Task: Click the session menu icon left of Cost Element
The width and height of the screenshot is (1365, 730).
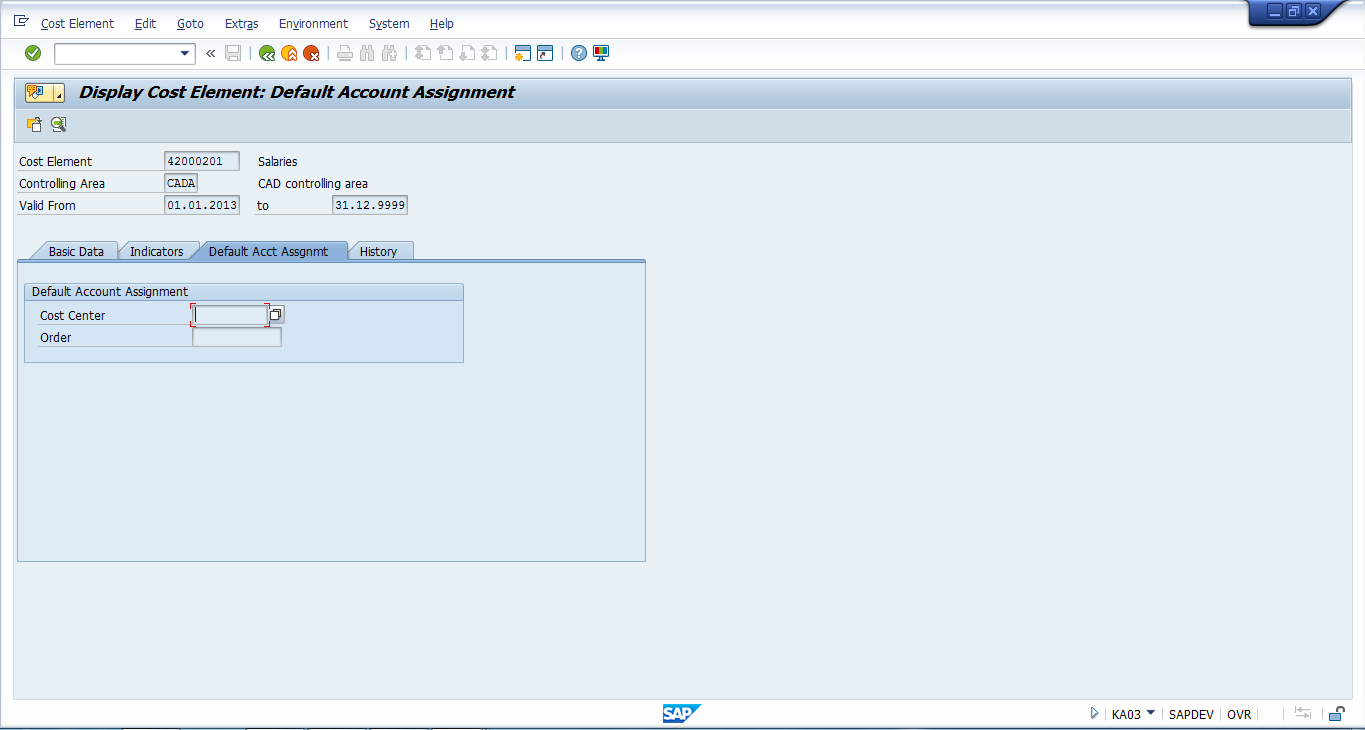Action: 21,21
